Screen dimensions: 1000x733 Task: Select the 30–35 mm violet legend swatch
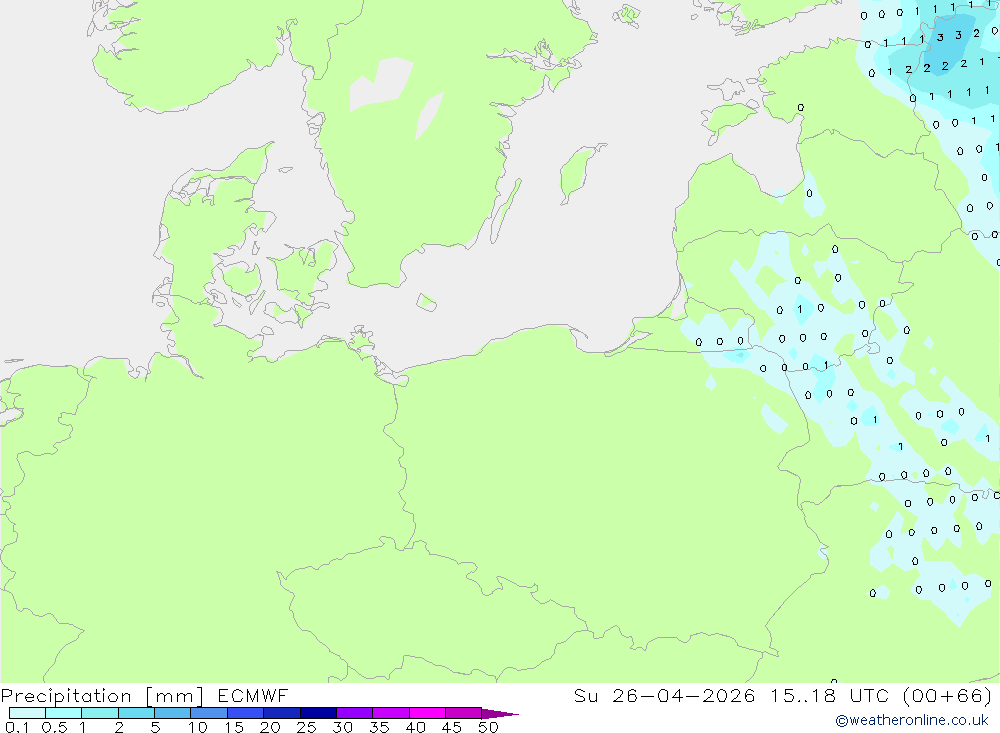tap(355, 713)
